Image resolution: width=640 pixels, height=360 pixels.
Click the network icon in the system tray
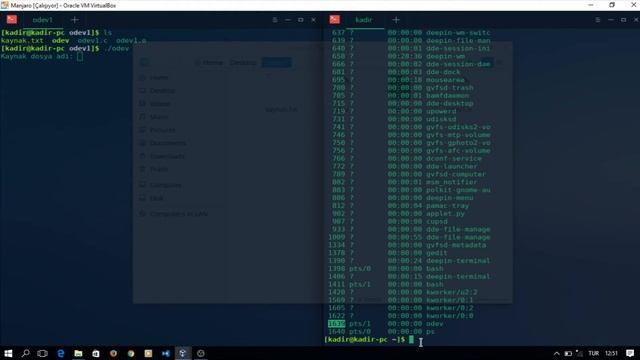[x=580, y=353]
